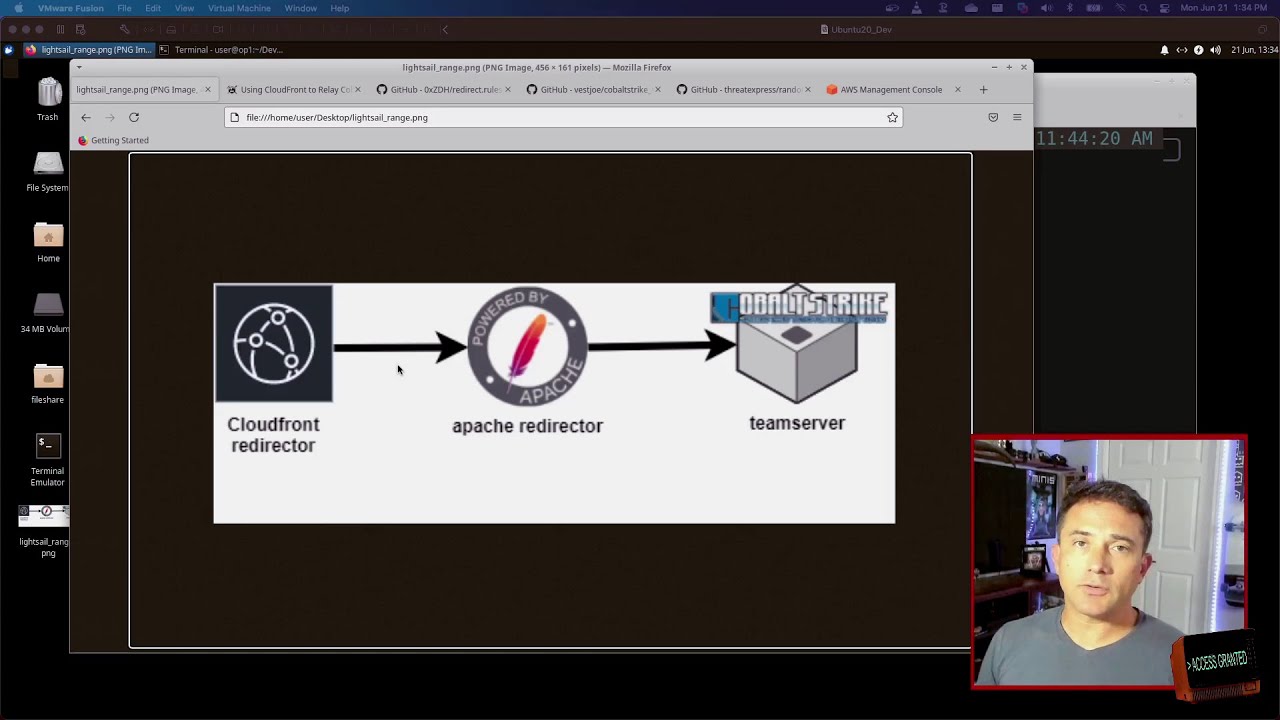Click the Xfce power manager icon
Image resolution: width=1280 pixels, height=720 pixels.
tap(1198, 50)
